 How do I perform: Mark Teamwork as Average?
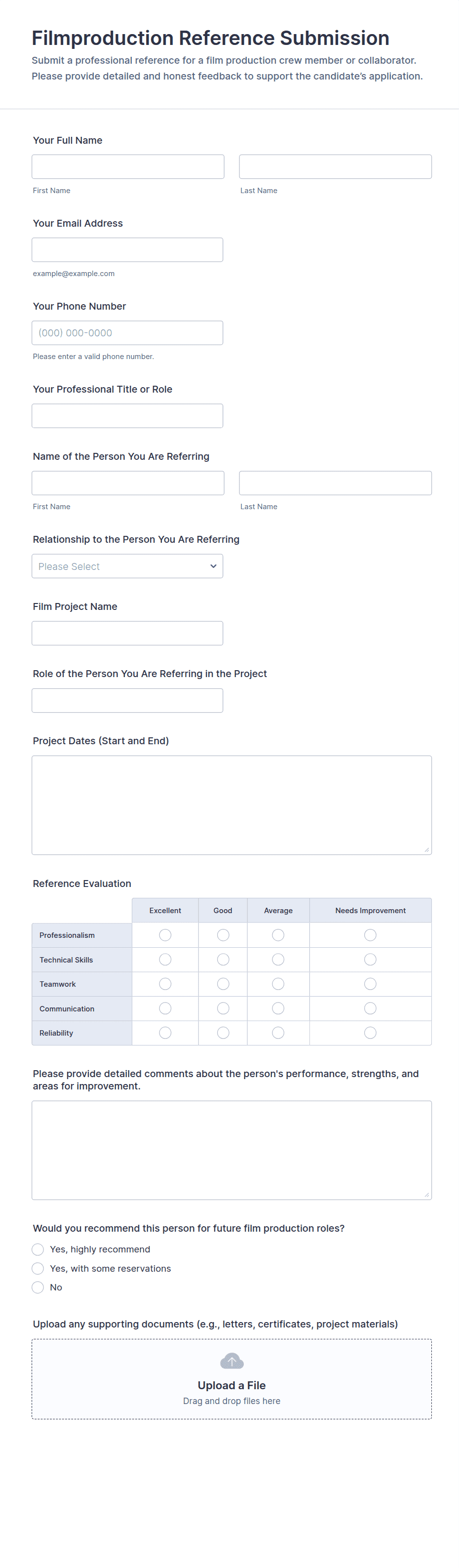click(278, 984)
